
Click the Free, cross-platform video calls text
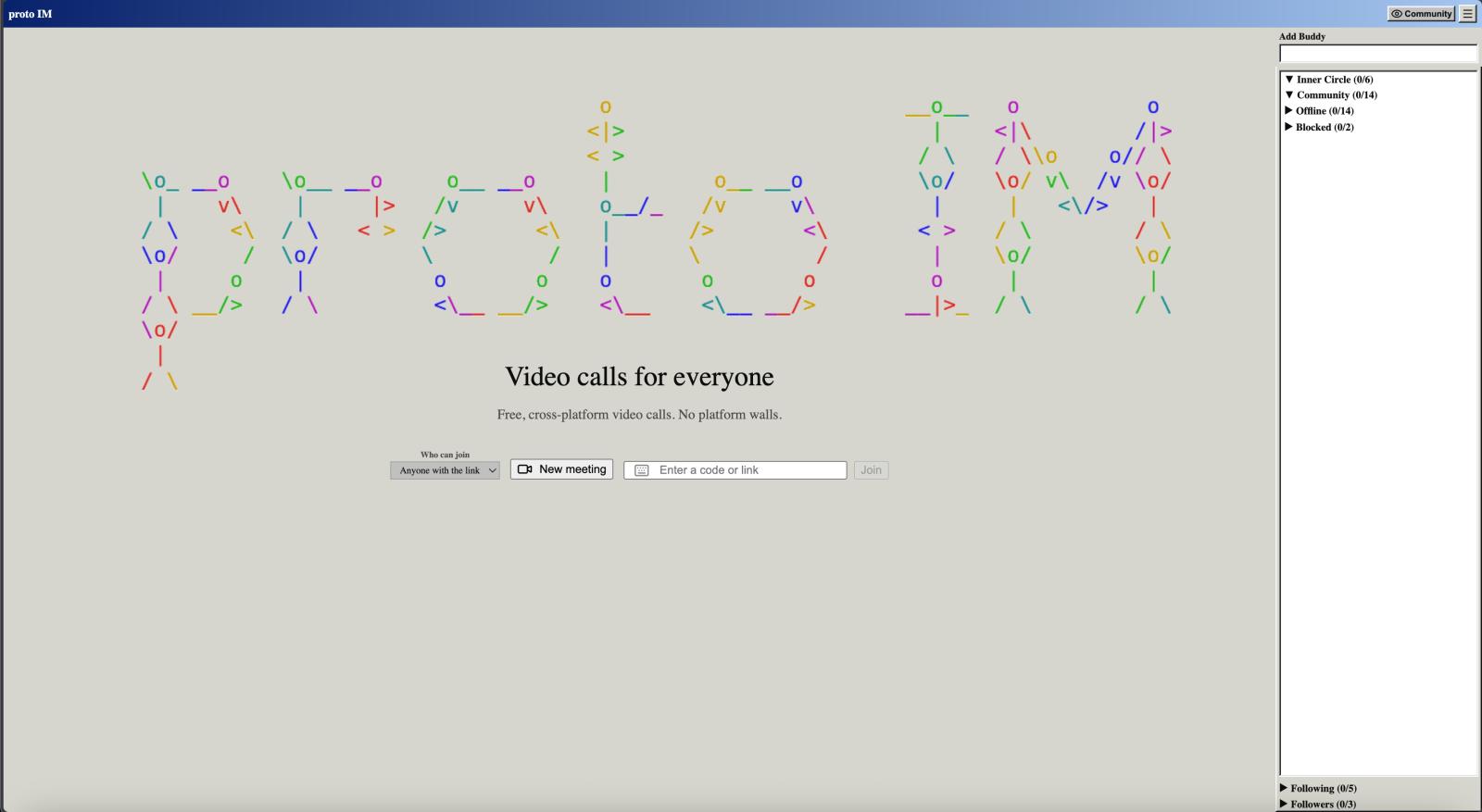(639, 415)
